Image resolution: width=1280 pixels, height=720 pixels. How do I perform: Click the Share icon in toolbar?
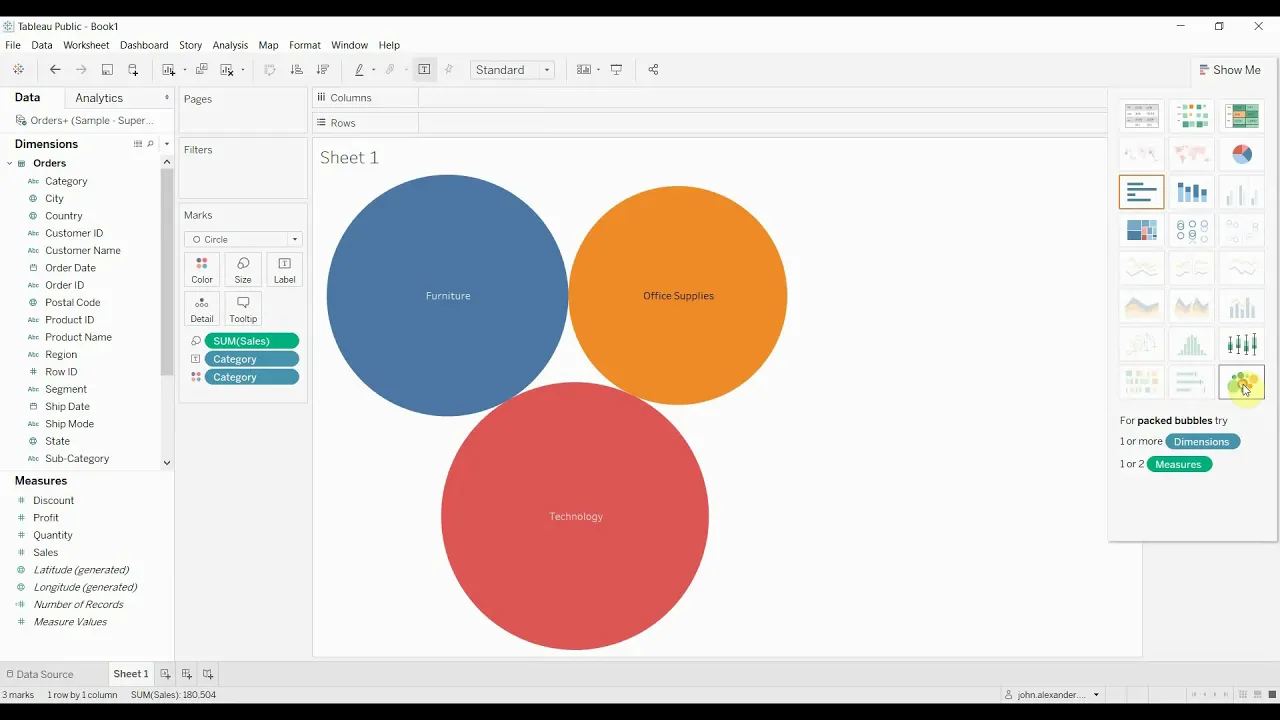[x=653, y=70]
